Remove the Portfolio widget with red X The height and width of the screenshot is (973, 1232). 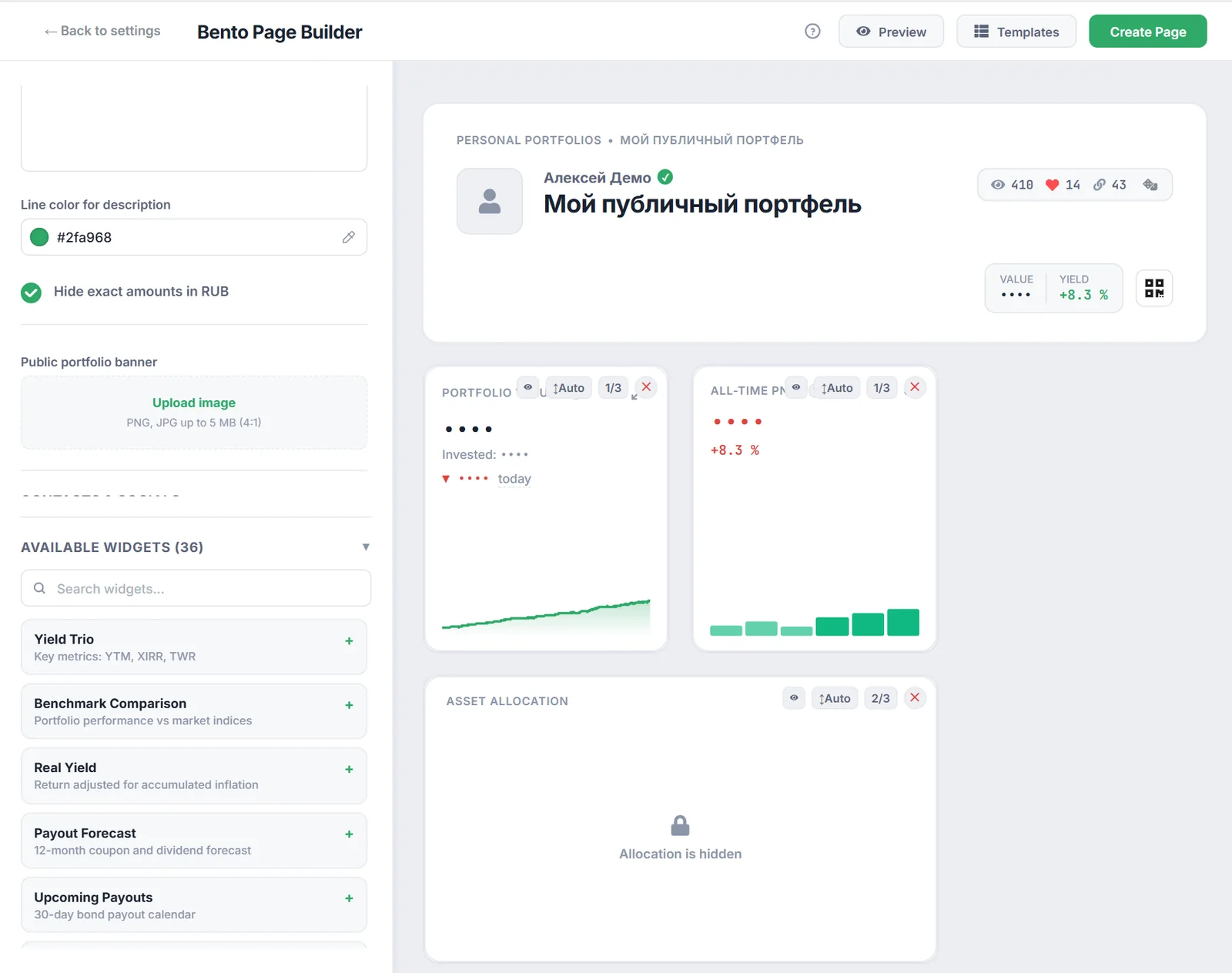pyautogui.click(x=647, y=387)
